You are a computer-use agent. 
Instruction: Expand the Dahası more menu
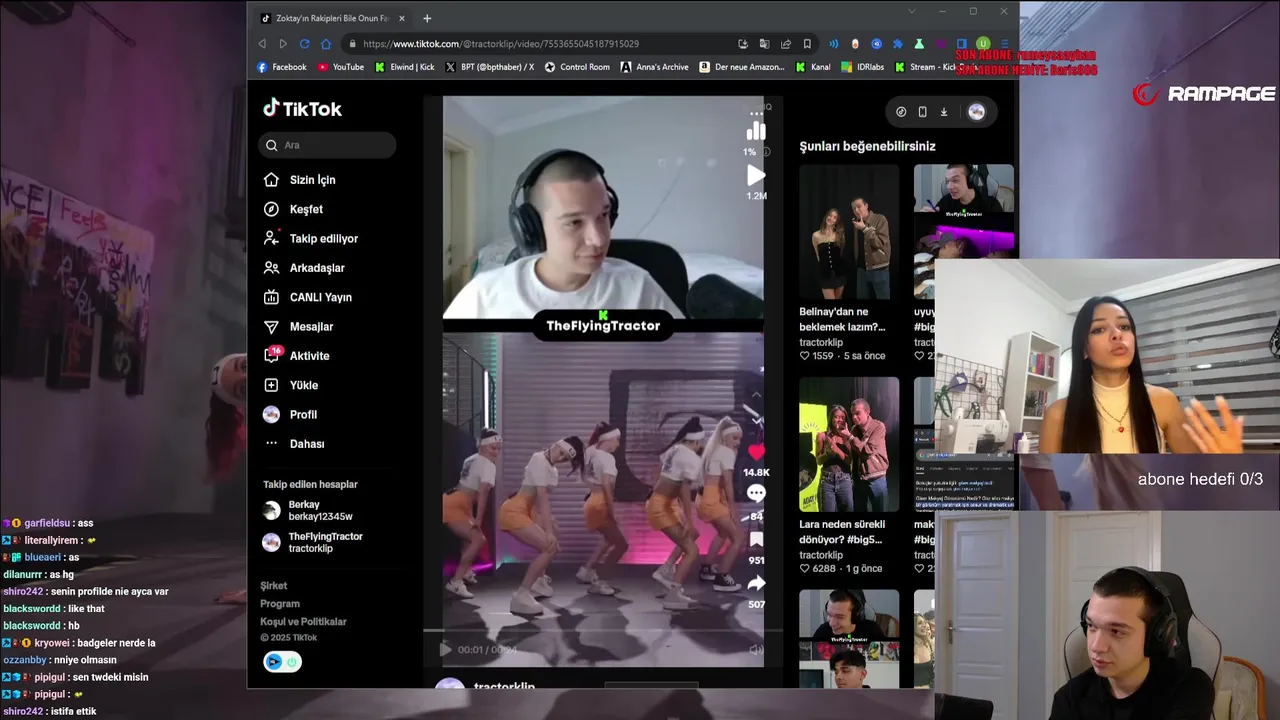[x=294, y=444]
